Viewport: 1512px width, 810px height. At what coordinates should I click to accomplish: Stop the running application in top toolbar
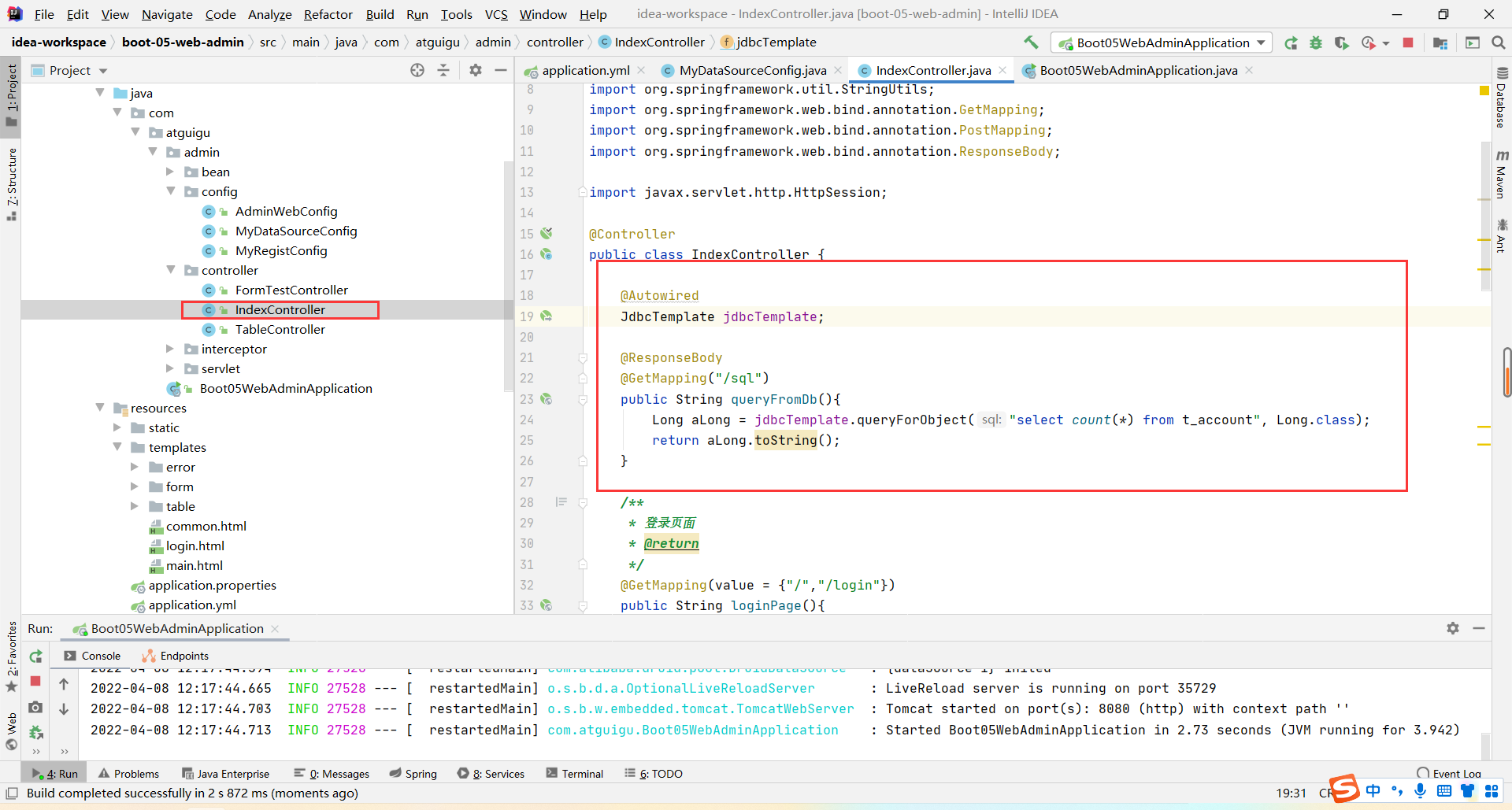pyautogui.click(x=1408, y=43)
